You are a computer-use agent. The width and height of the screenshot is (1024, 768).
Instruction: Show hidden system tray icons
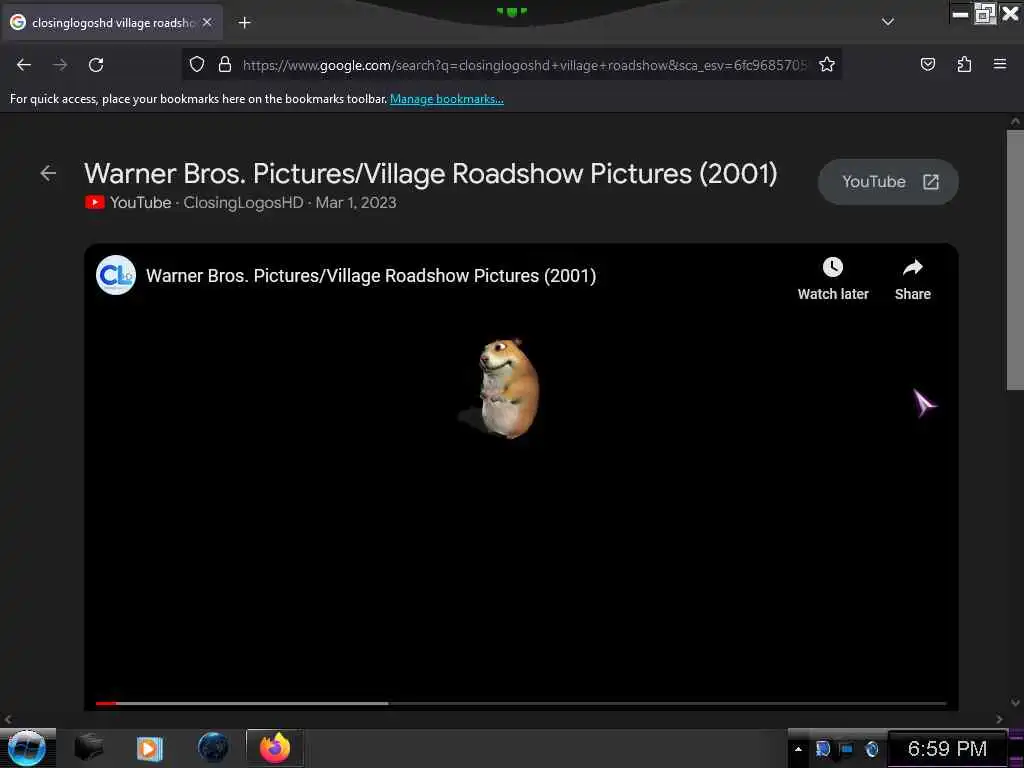pyautogui.click(x=798, y=748)
